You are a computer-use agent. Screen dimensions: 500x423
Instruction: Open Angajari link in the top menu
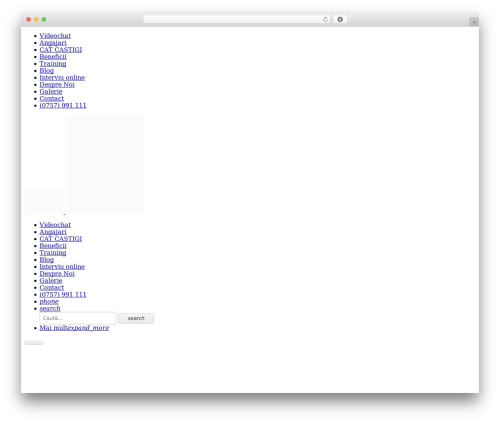(x=53, y=43)
